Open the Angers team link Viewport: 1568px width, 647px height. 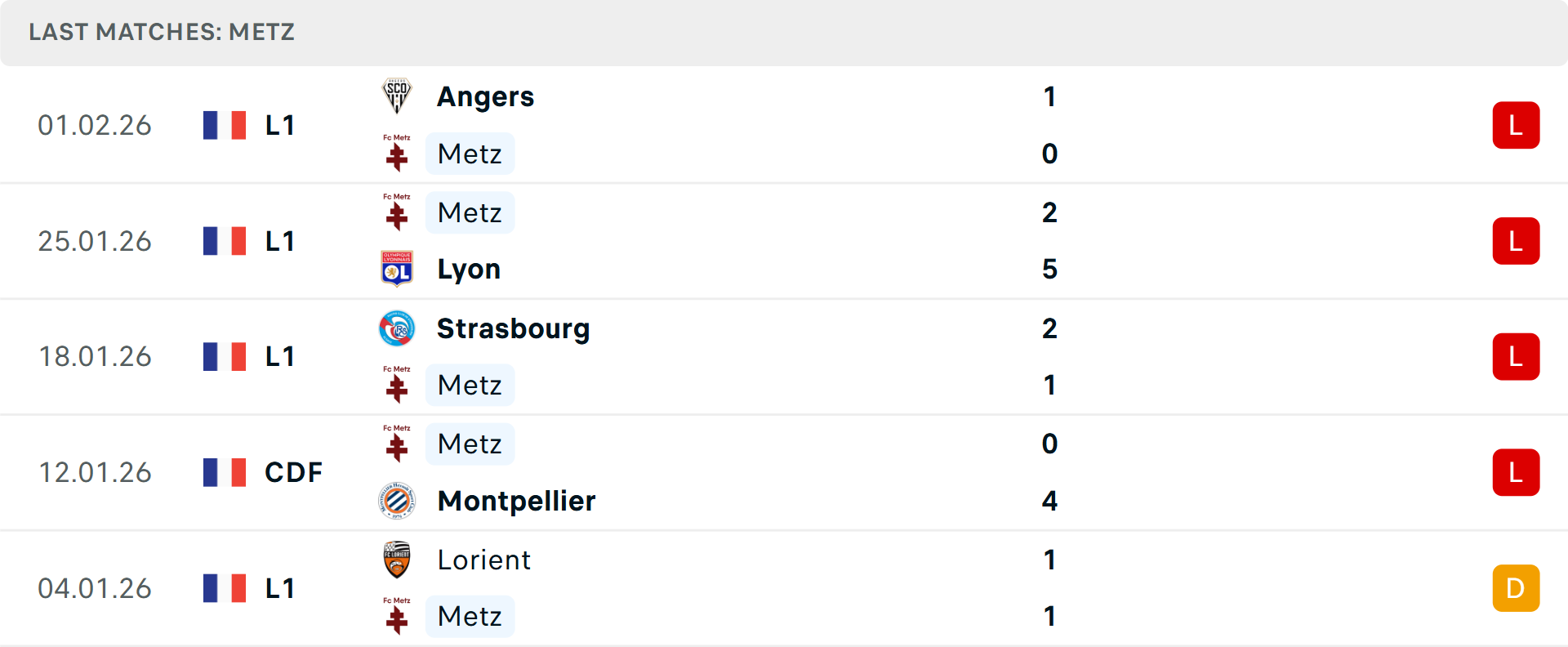(485, 96)
